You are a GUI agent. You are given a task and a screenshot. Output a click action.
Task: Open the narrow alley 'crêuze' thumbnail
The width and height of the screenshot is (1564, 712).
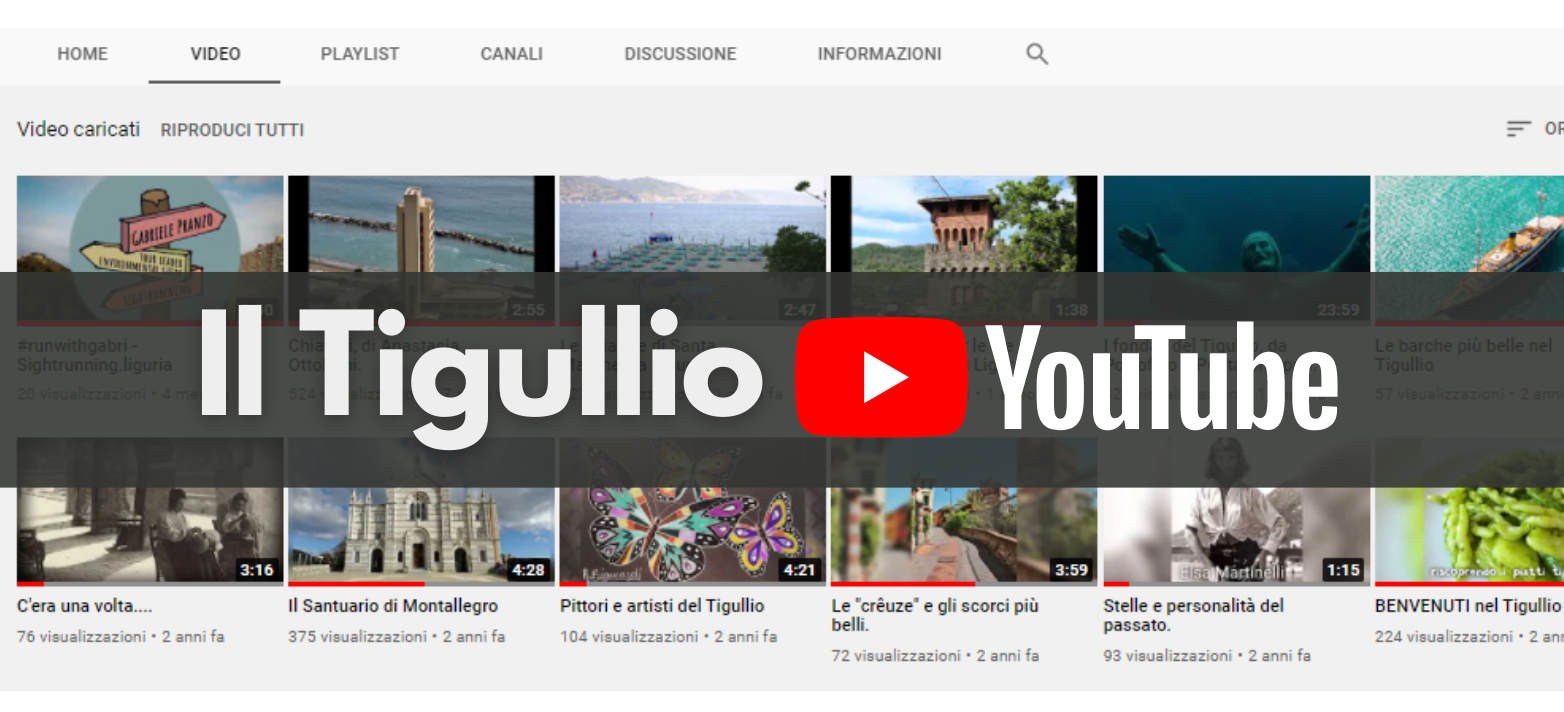pos(964,511)
